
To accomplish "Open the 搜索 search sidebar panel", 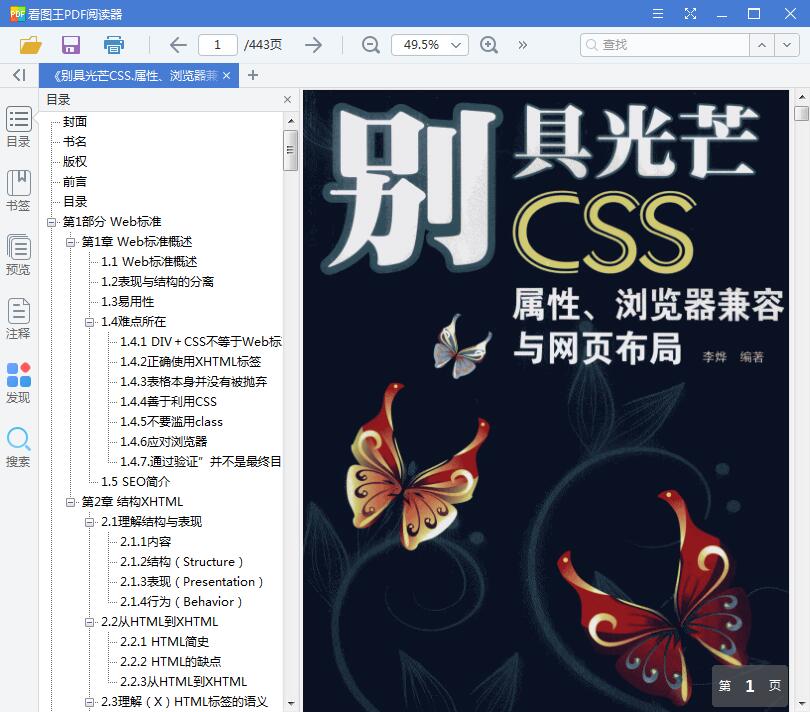I will point(19,447).
